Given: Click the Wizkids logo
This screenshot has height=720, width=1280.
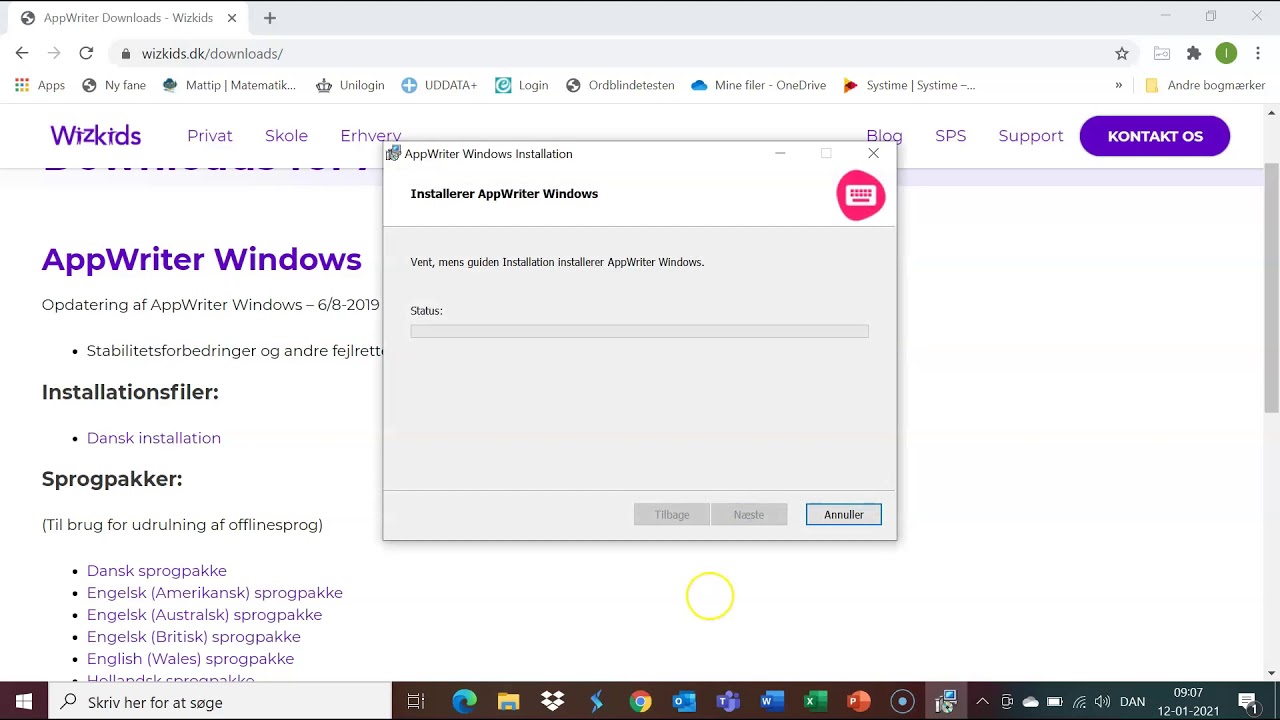Looking at the screenshot, I should tap(96, 136).
